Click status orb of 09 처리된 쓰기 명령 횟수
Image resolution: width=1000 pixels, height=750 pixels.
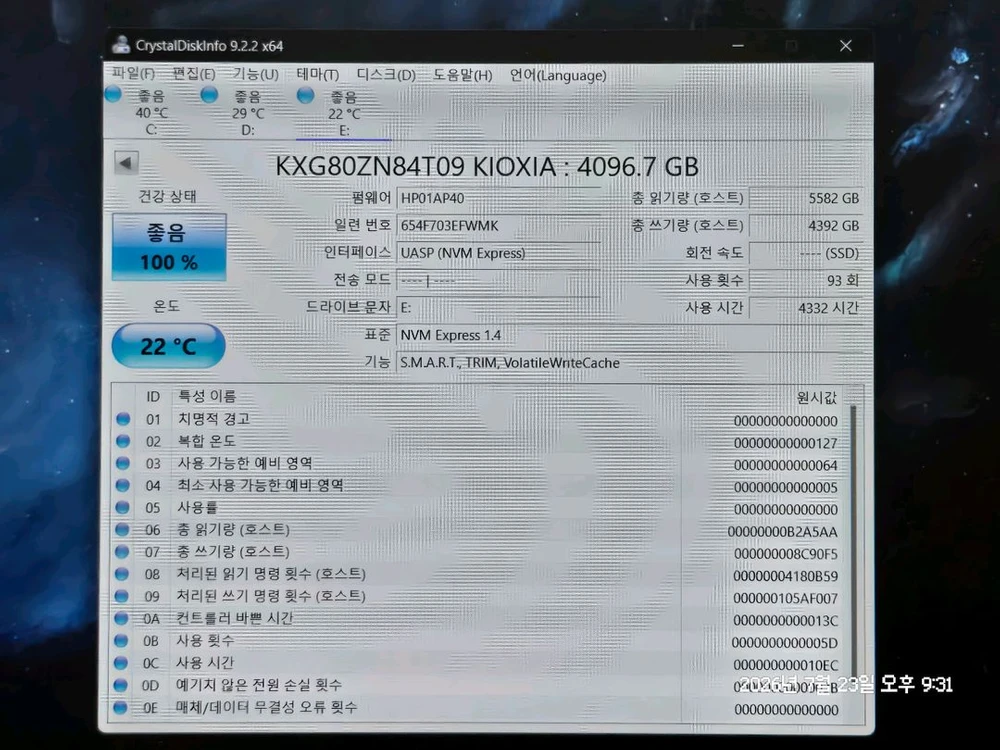pyautogui.click(x=121, y=596)
